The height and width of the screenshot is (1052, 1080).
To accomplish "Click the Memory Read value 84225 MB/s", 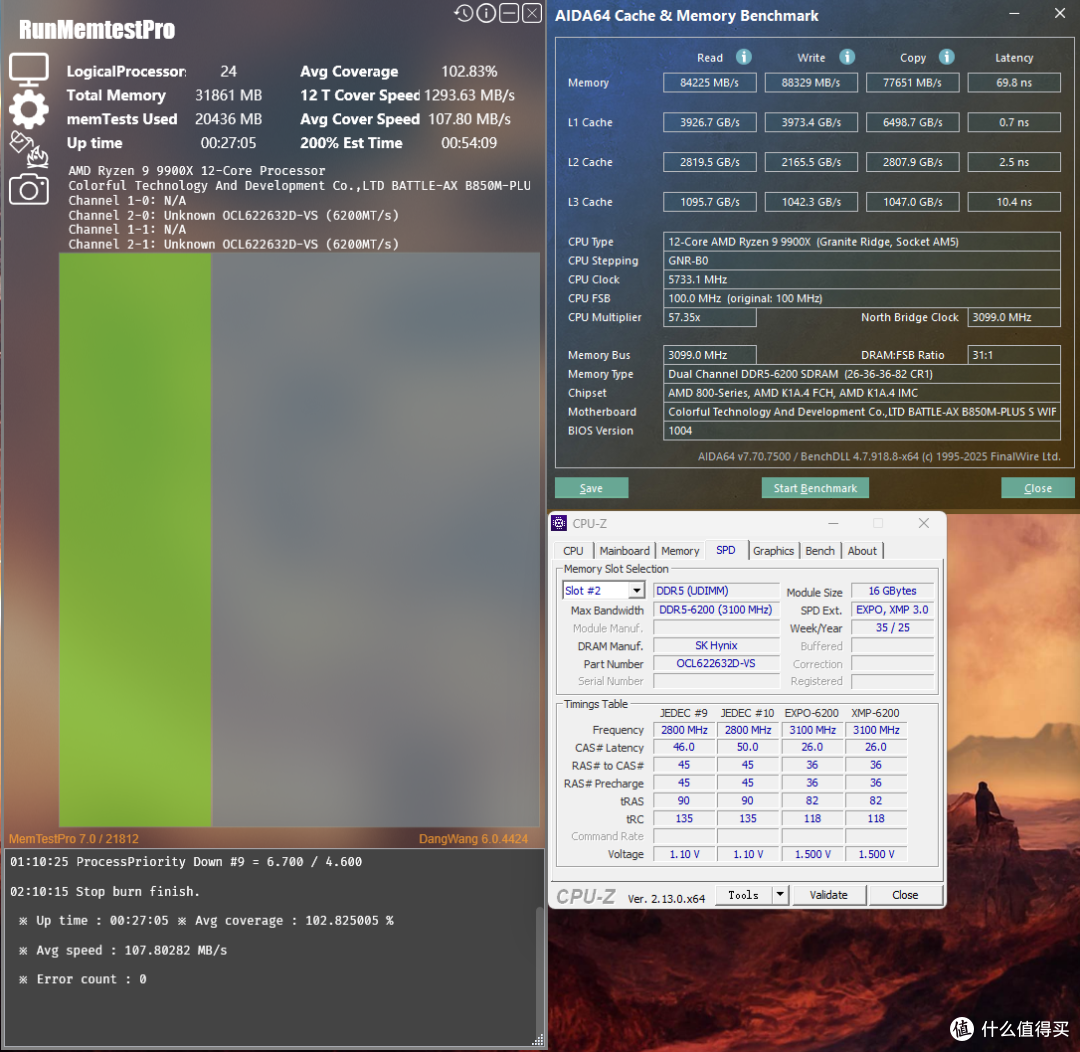I will pos(709,83).
